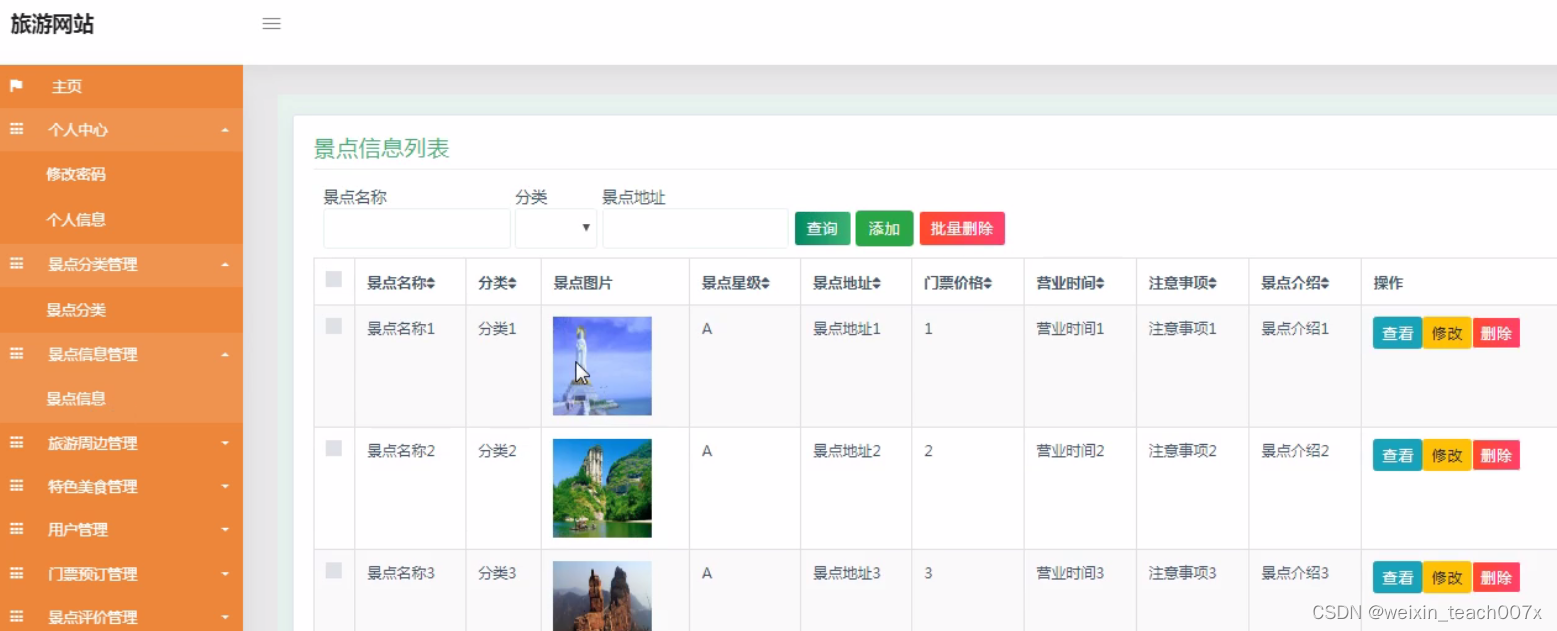Focus the 景点地址 search input field
The width and height of the screenshot is (1557, 631).
(695, 228)
